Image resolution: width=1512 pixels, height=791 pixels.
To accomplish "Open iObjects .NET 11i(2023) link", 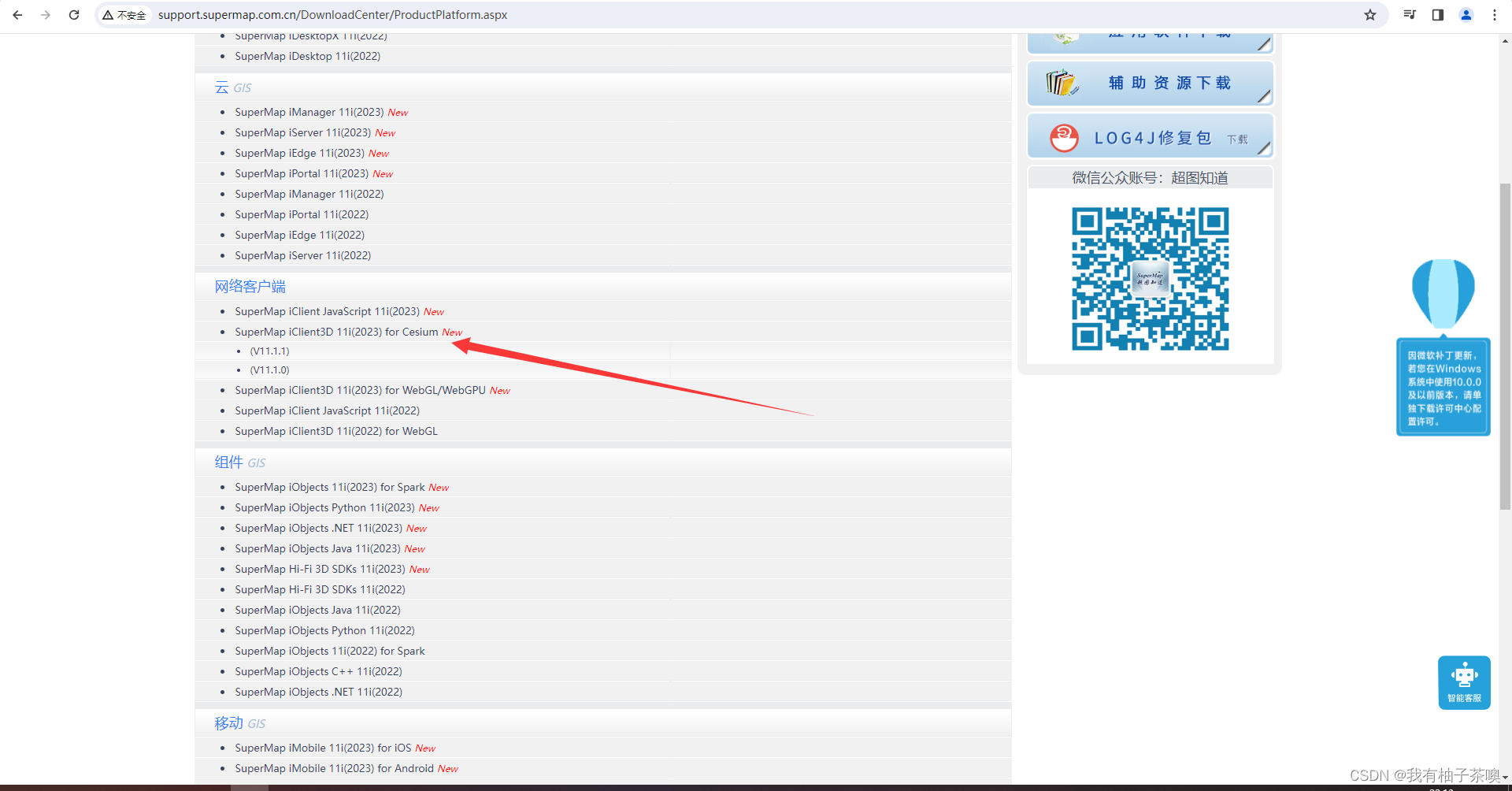I will click(x=319, y=528).
